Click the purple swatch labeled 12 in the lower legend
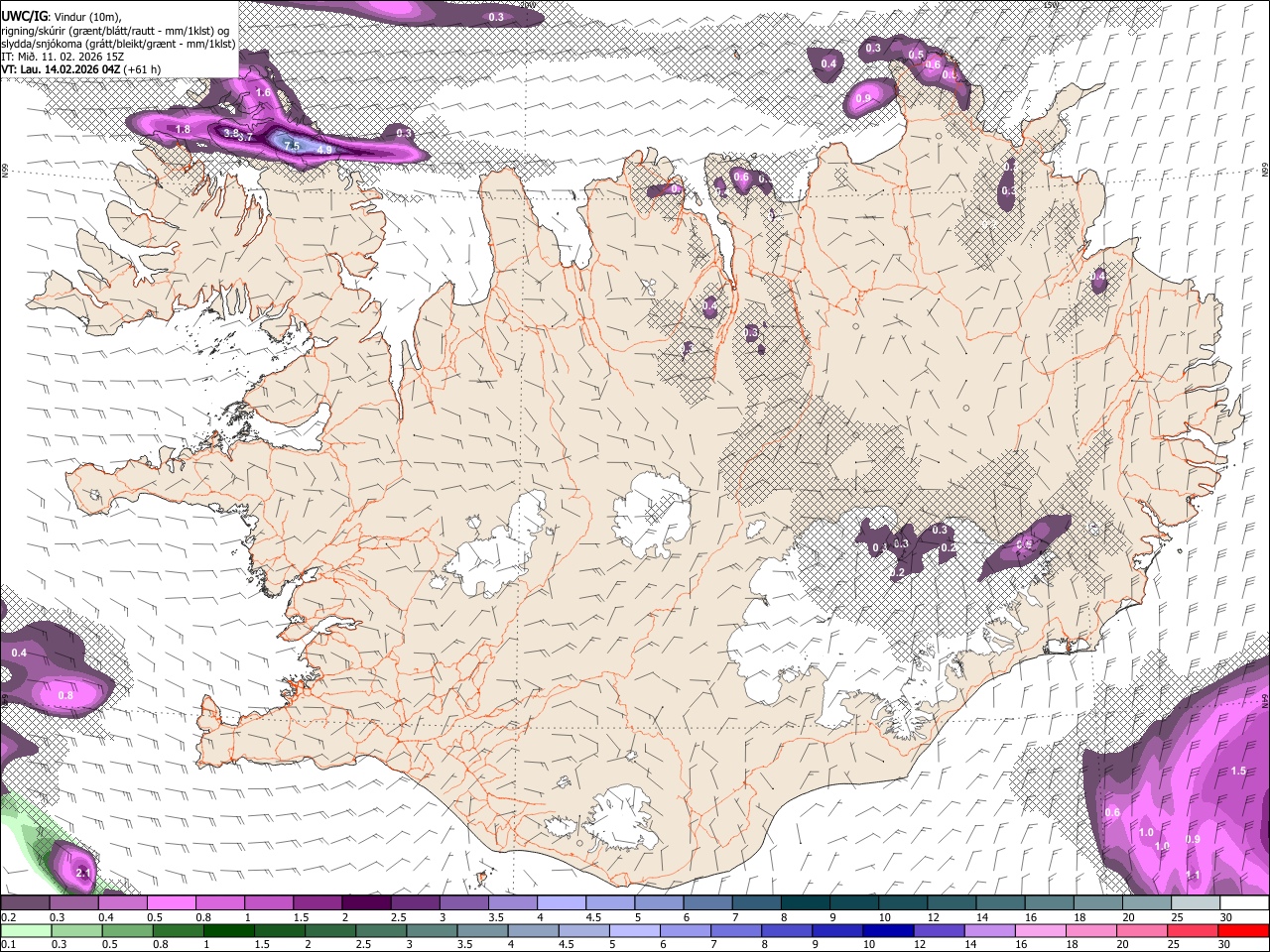The image size is (1270, 952). (x=938, y=931)
